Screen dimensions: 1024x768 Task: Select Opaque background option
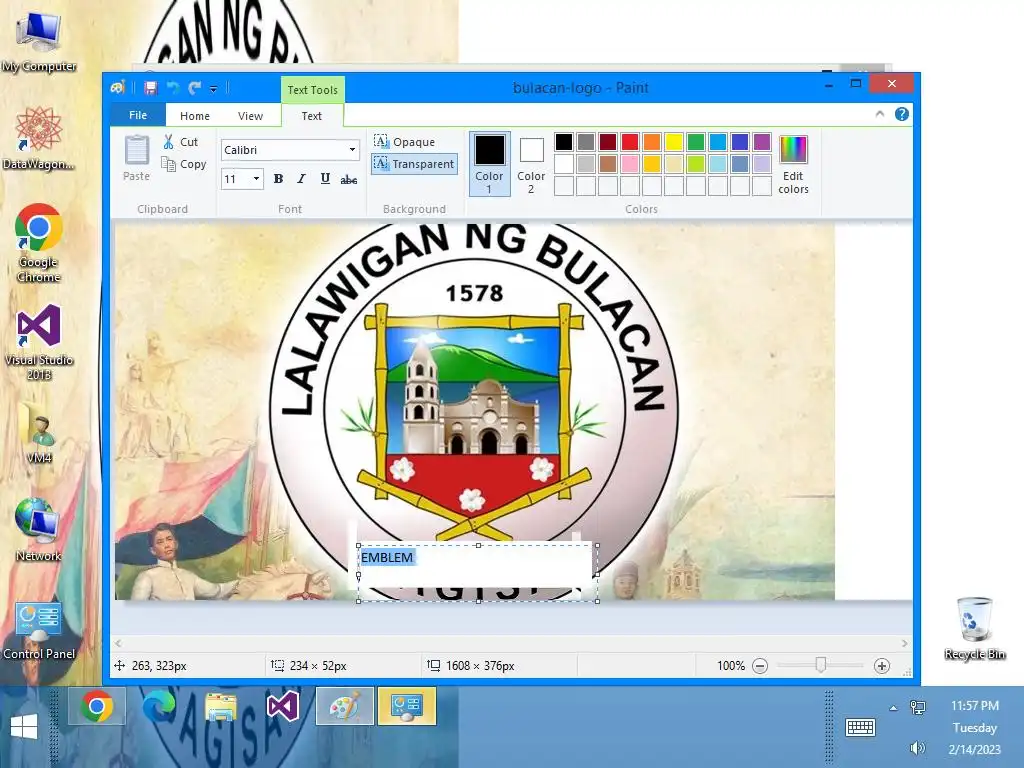(x=404, y=142)
